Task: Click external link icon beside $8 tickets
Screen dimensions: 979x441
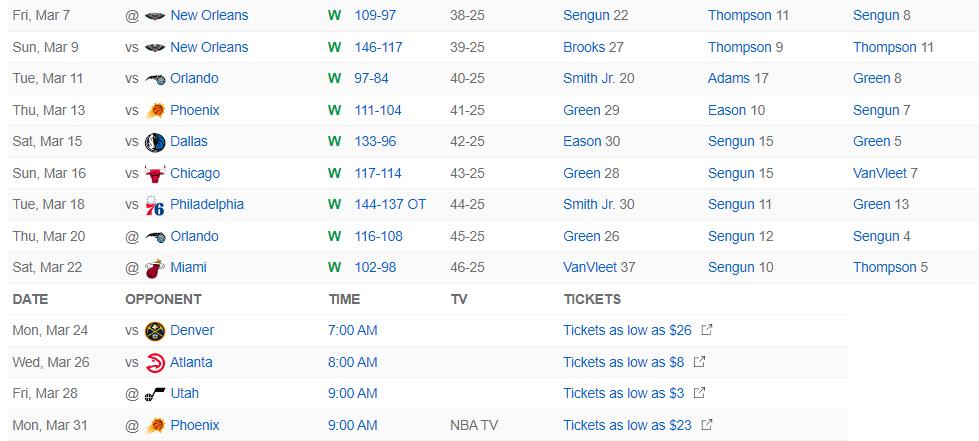Action: 699,362
